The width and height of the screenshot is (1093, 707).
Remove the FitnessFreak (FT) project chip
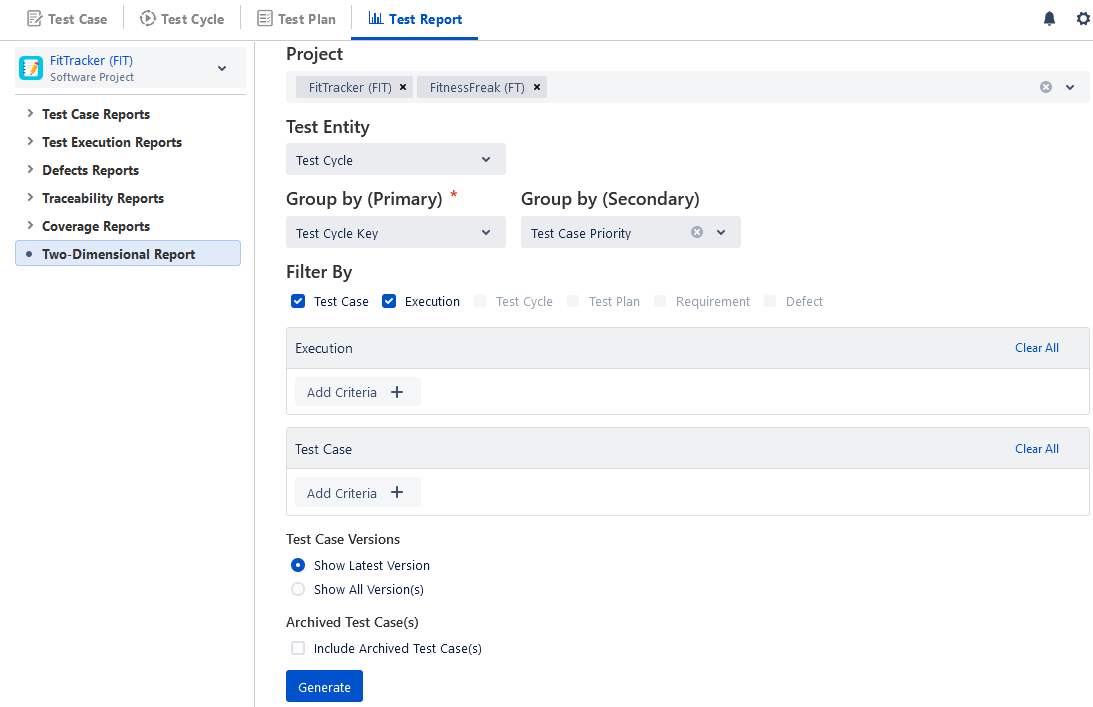click(537, 87)
